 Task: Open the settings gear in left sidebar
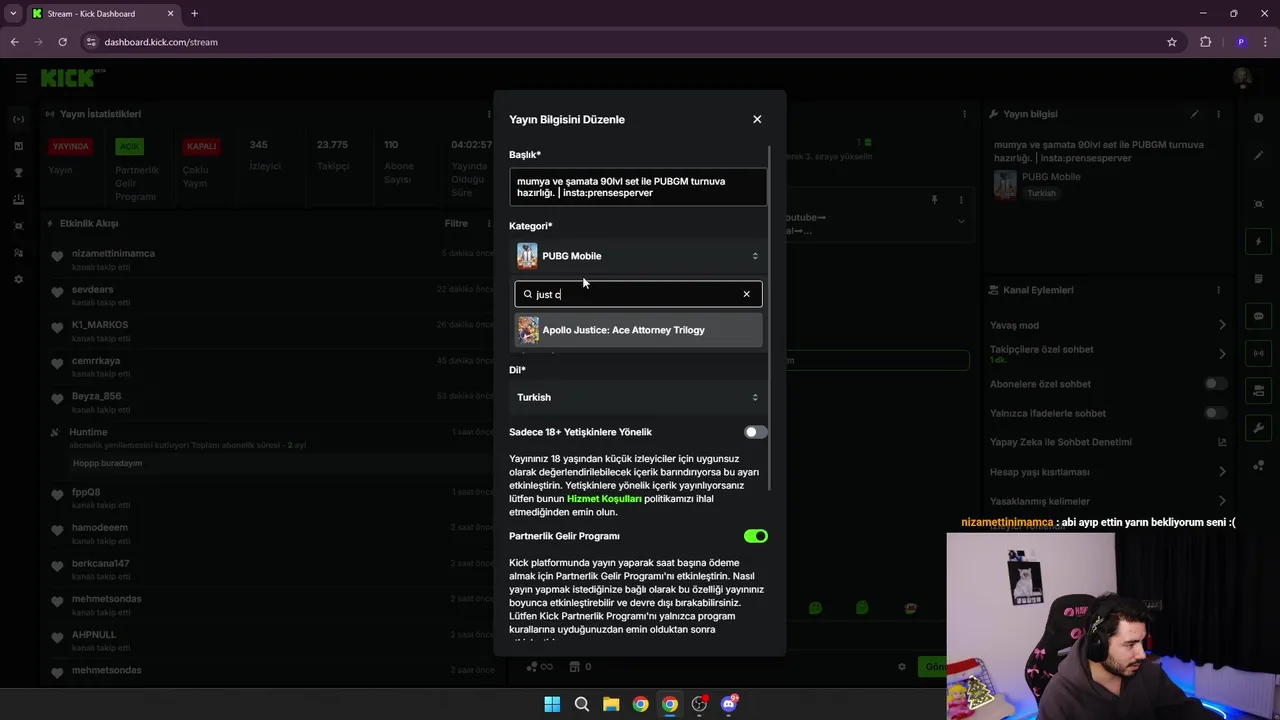(x=18, y=279)
